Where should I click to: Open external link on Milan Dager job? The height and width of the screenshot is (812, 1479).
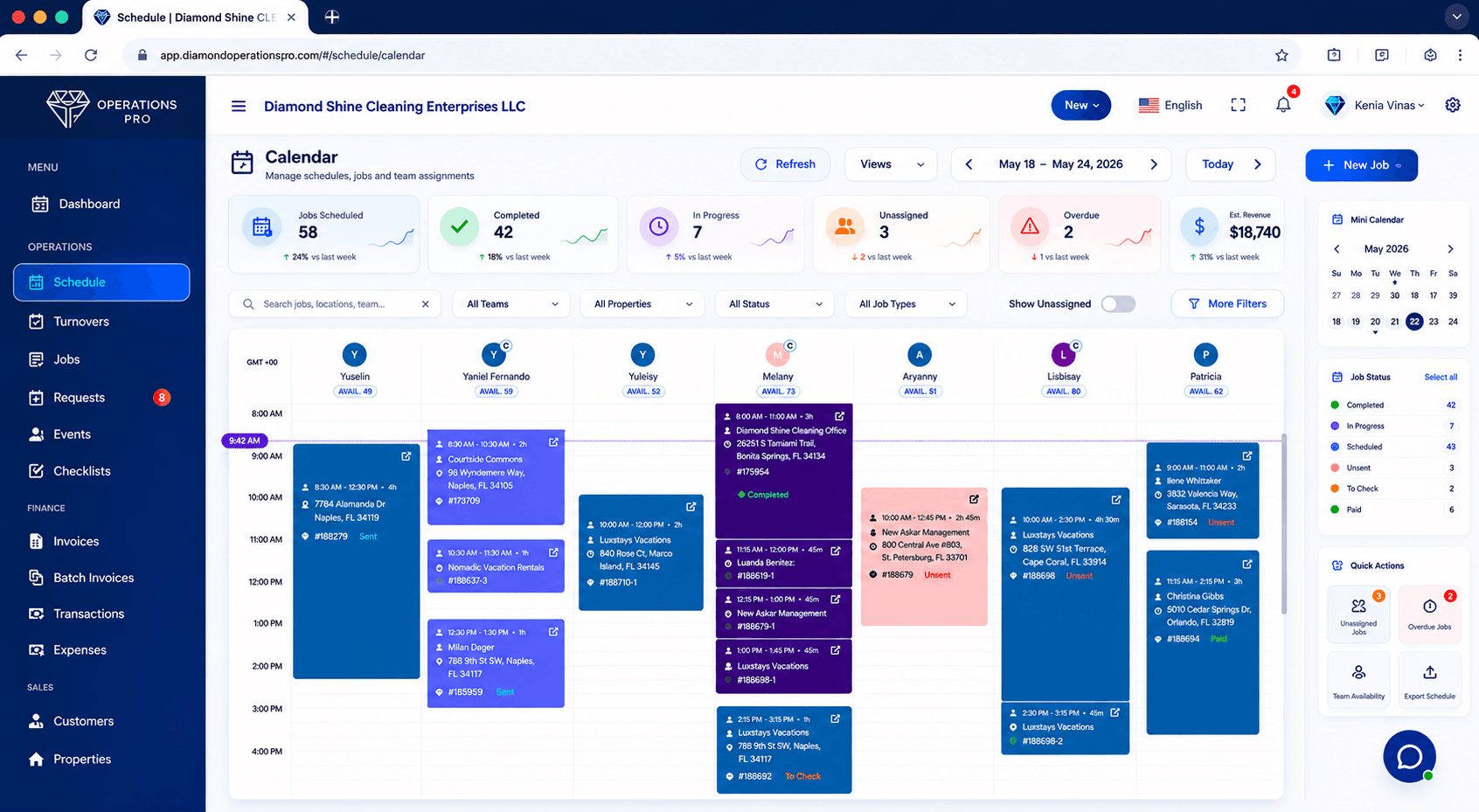pyautogui.click(x=553, y=631)
